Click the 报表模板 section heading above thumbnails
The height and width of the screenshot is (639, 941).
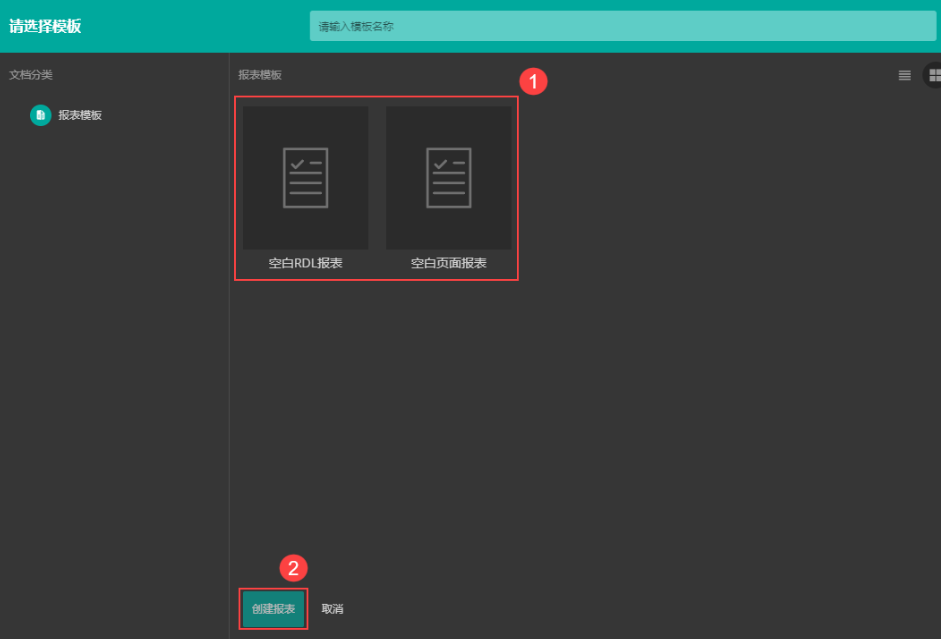[260, 75]
